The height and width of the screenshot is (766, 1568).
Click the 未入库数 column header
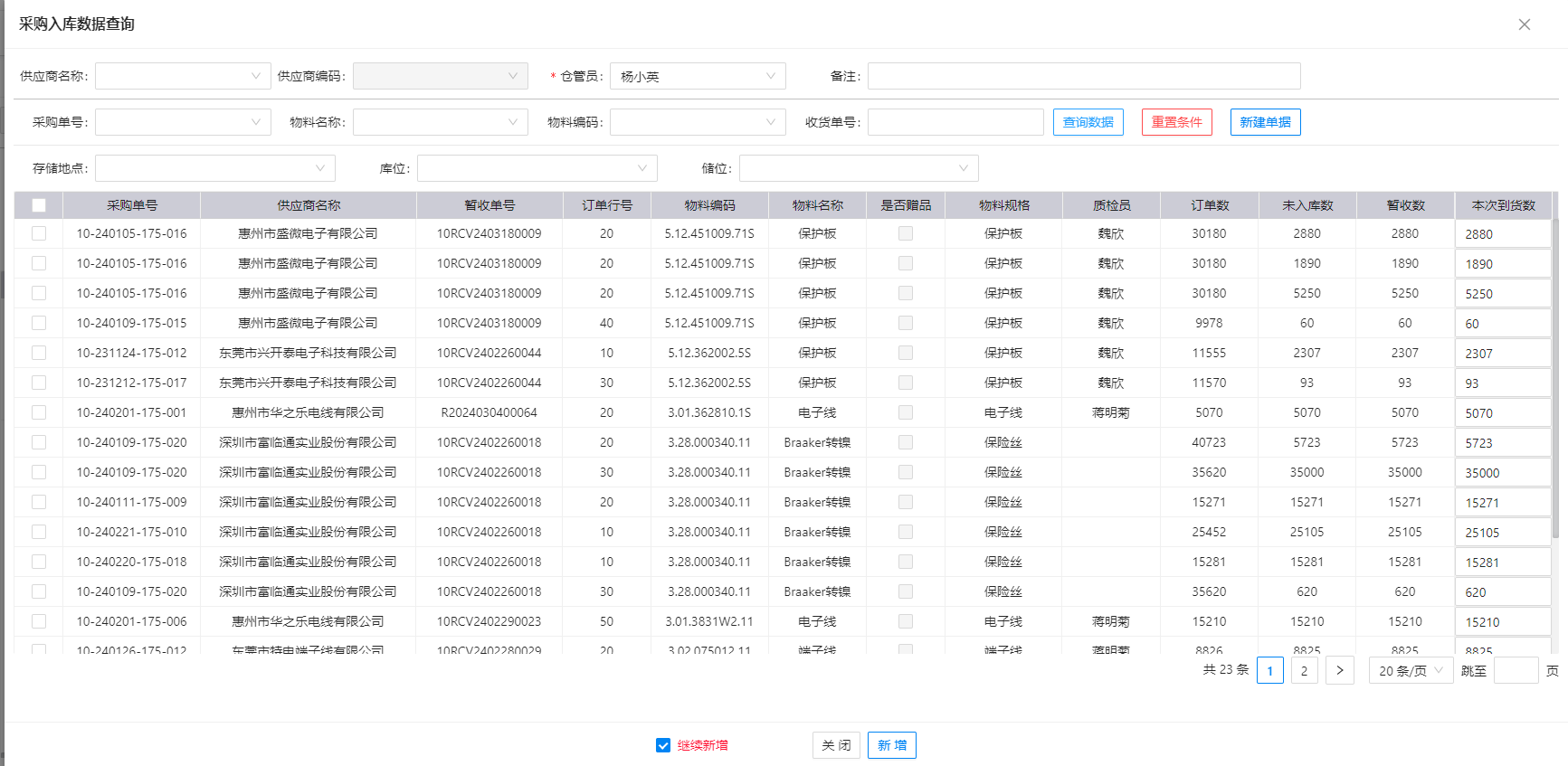pos(1307,205)
